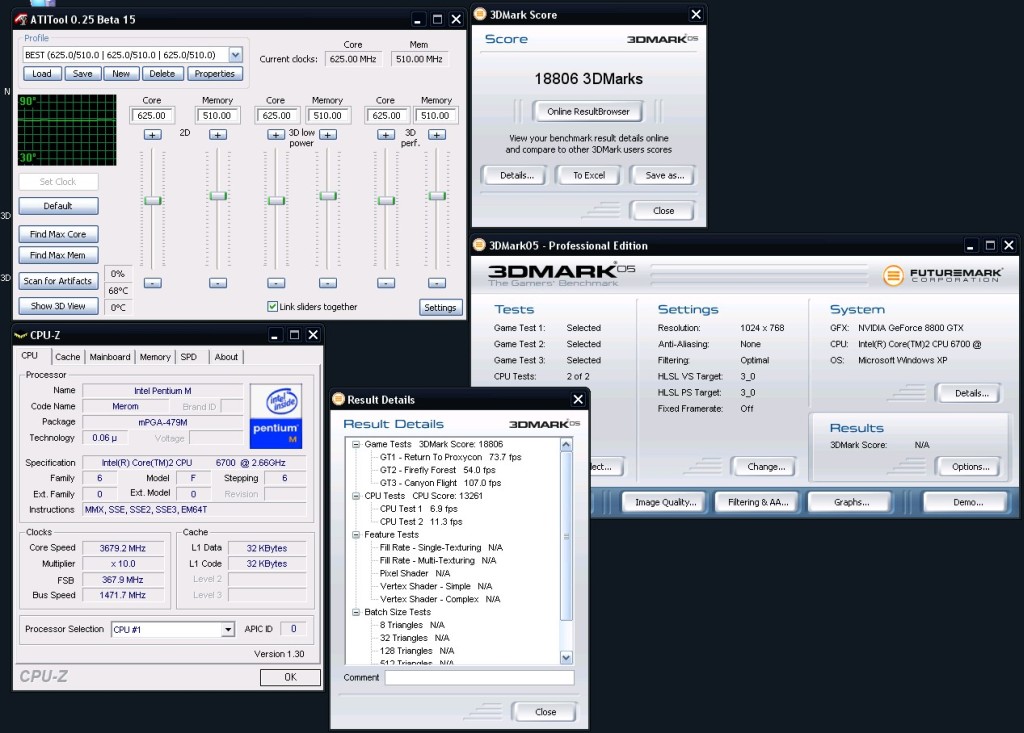
Task: Click Graphs button in 3DMark05
Action: [852, 502]
